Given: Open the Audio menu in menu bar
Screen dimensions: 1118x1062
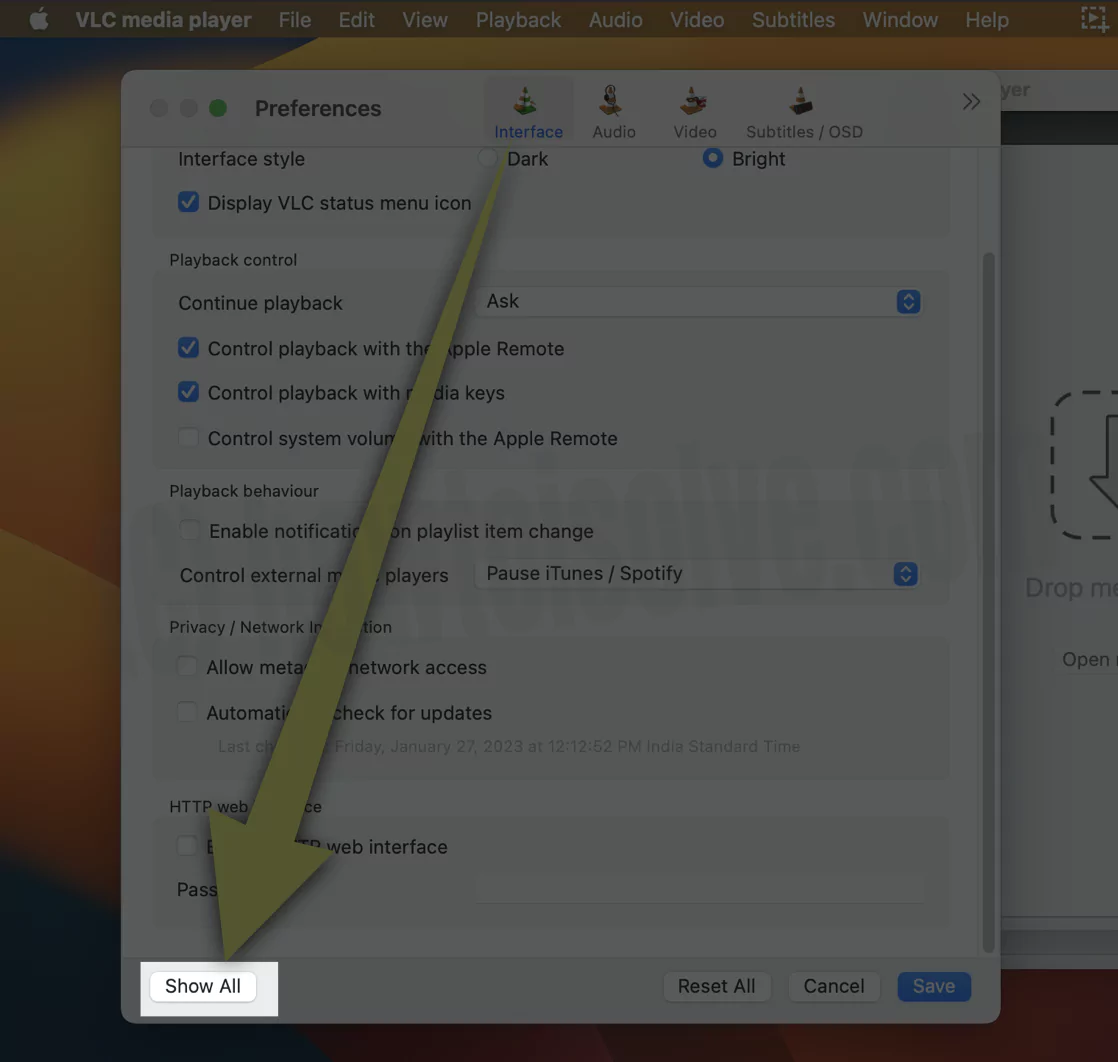Looking at the screenshot, I should tap(615, 19).
